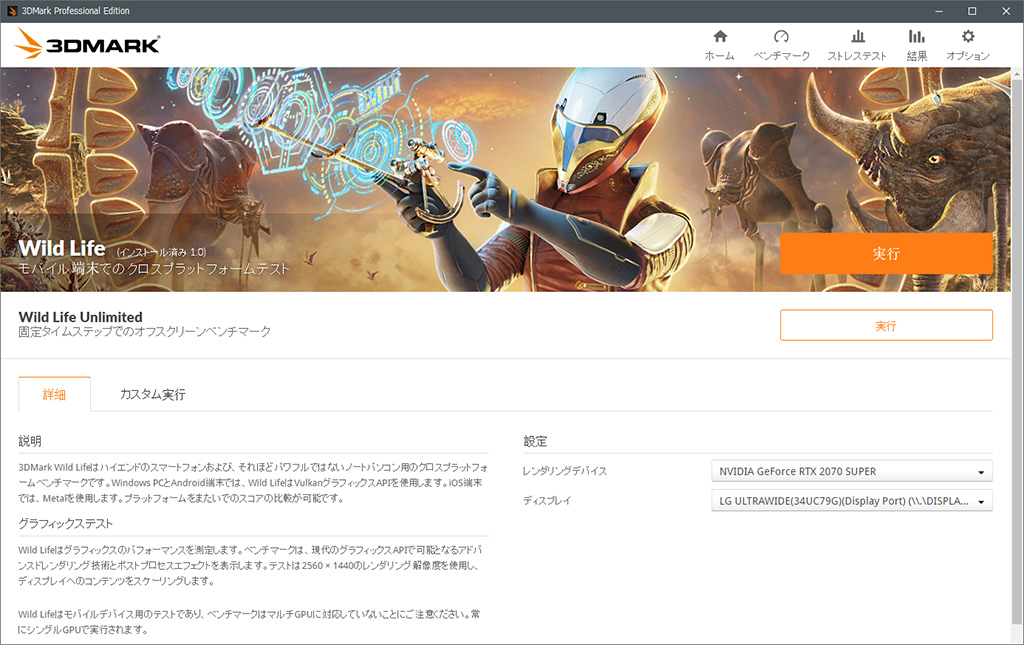
Task: Click the Wild Life banner title
Action: point(62,248)
